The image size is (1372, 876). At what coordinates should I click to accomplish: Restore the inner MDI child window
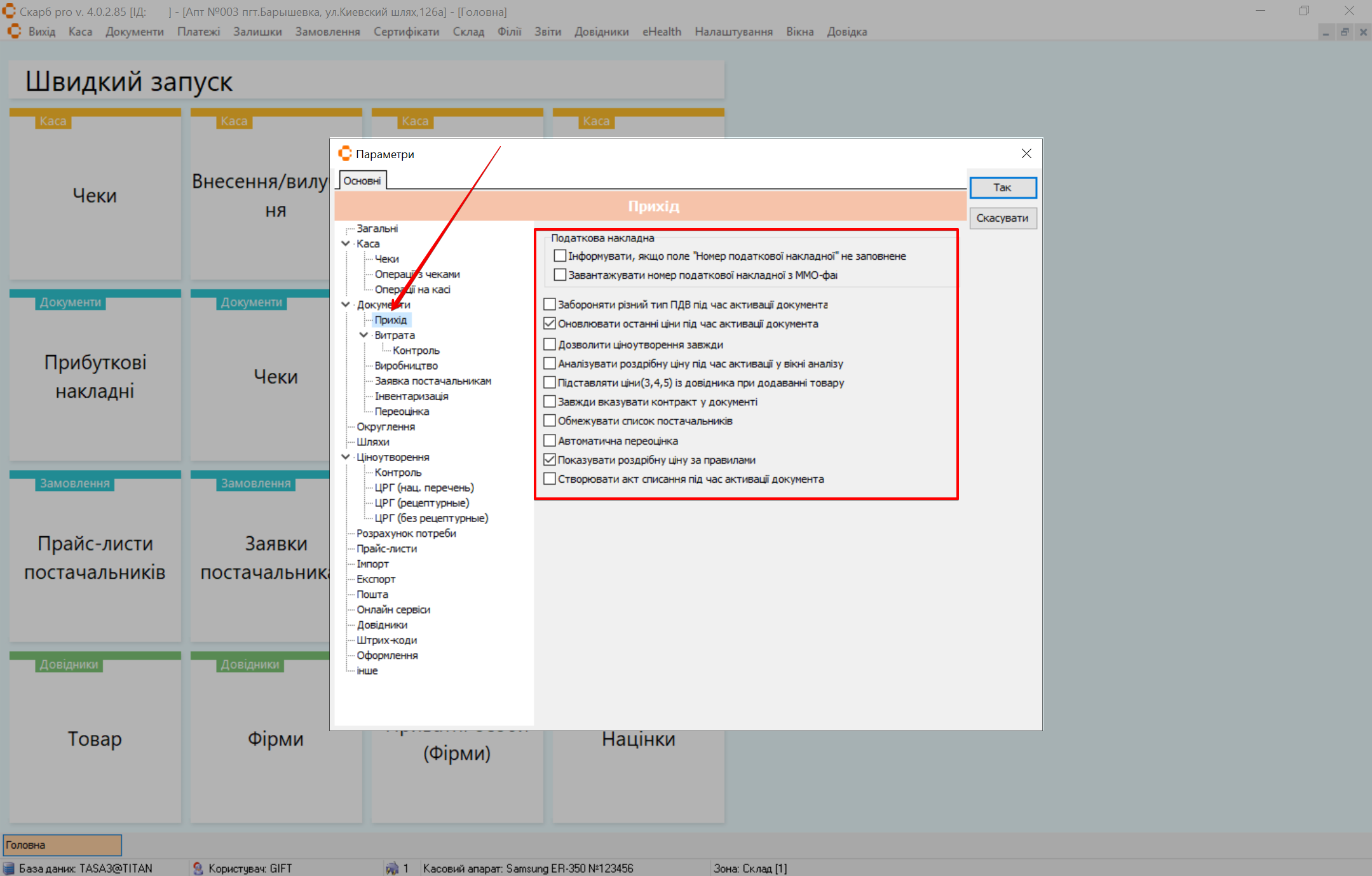click(1345, 32)
